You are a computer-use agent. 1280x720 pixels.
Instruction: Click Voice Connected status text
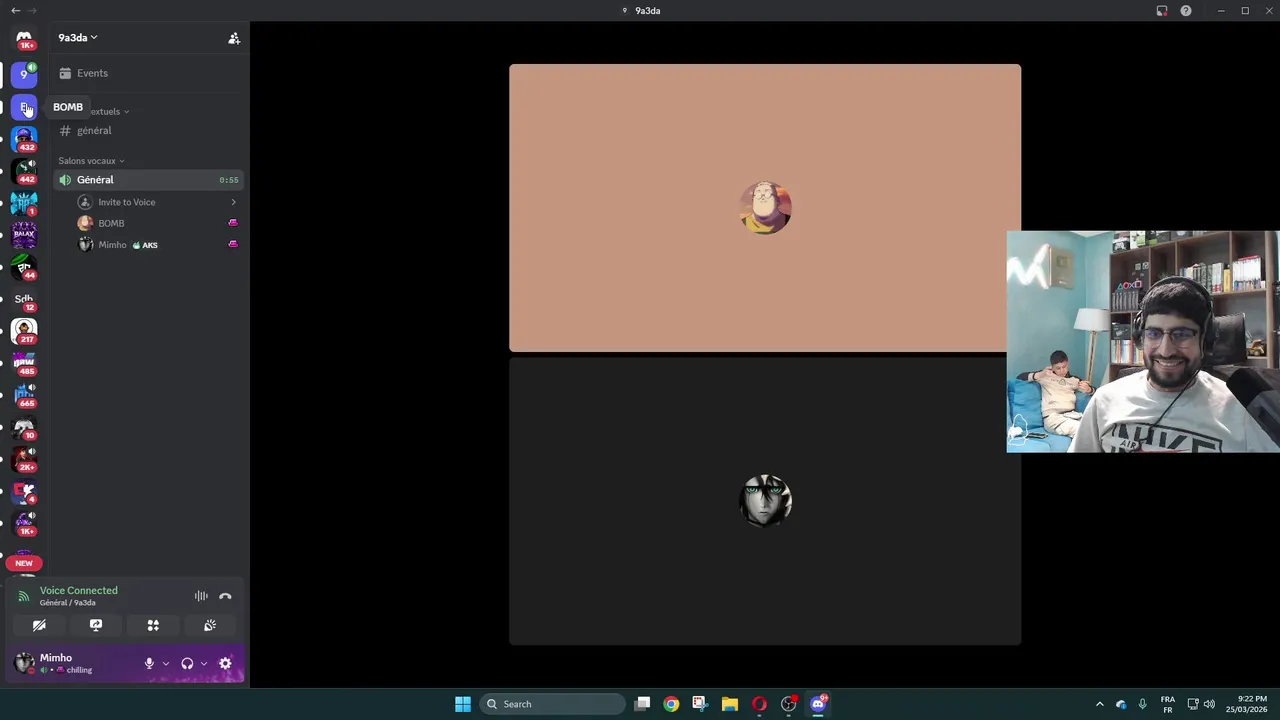pyautogui.click(x=78, y=590)
